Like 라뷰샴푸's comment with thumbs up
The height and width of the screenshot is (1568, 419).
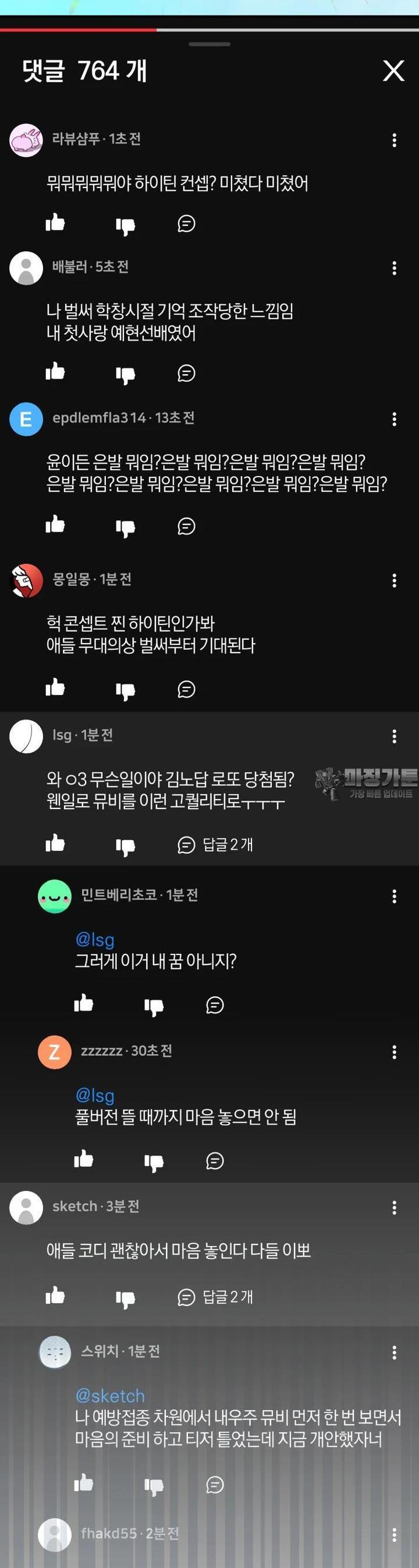[55, 223]
